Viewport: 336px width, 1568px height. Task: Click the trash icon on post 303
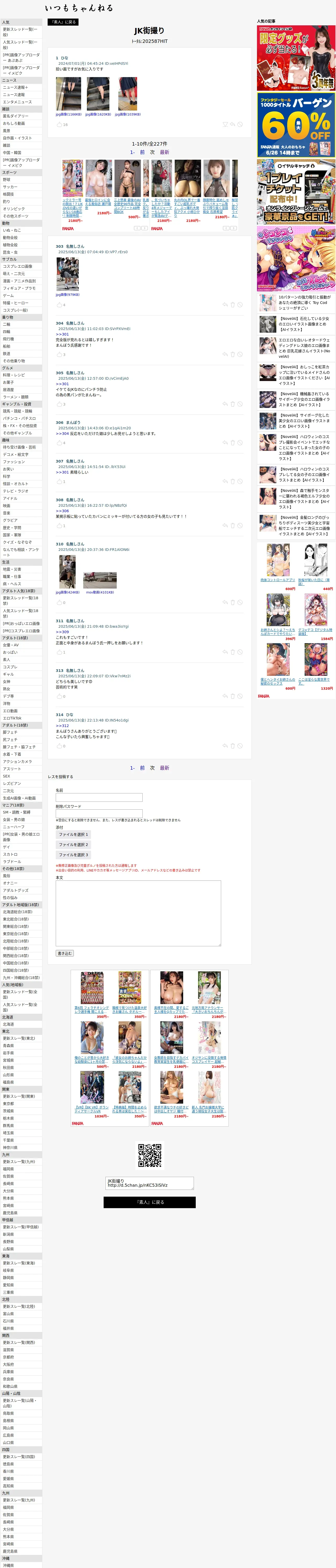point(232,305)
